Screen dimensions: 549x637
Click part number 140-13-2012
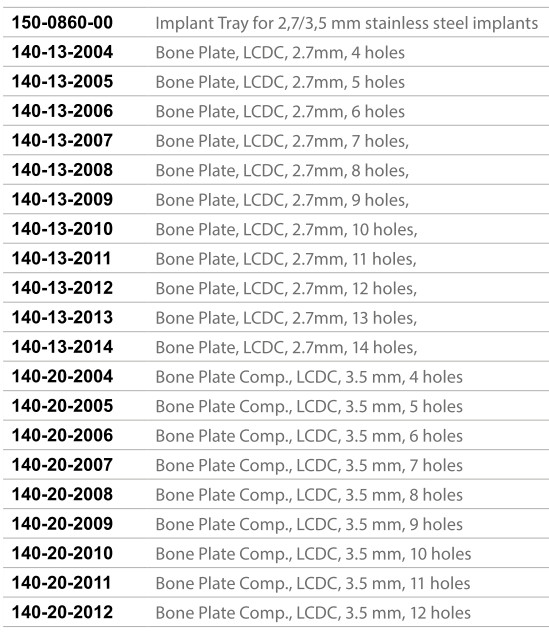tap(62, 288)
